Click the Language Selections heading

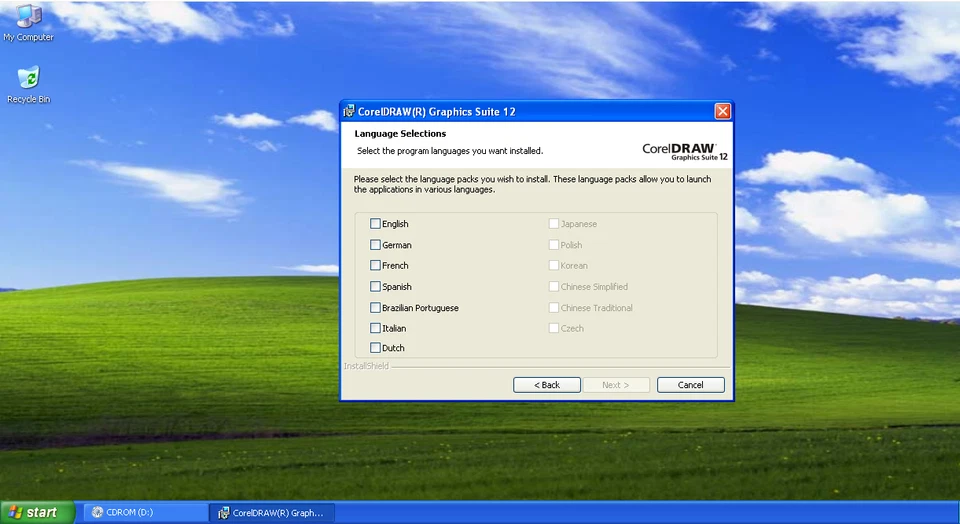(400, 133)
